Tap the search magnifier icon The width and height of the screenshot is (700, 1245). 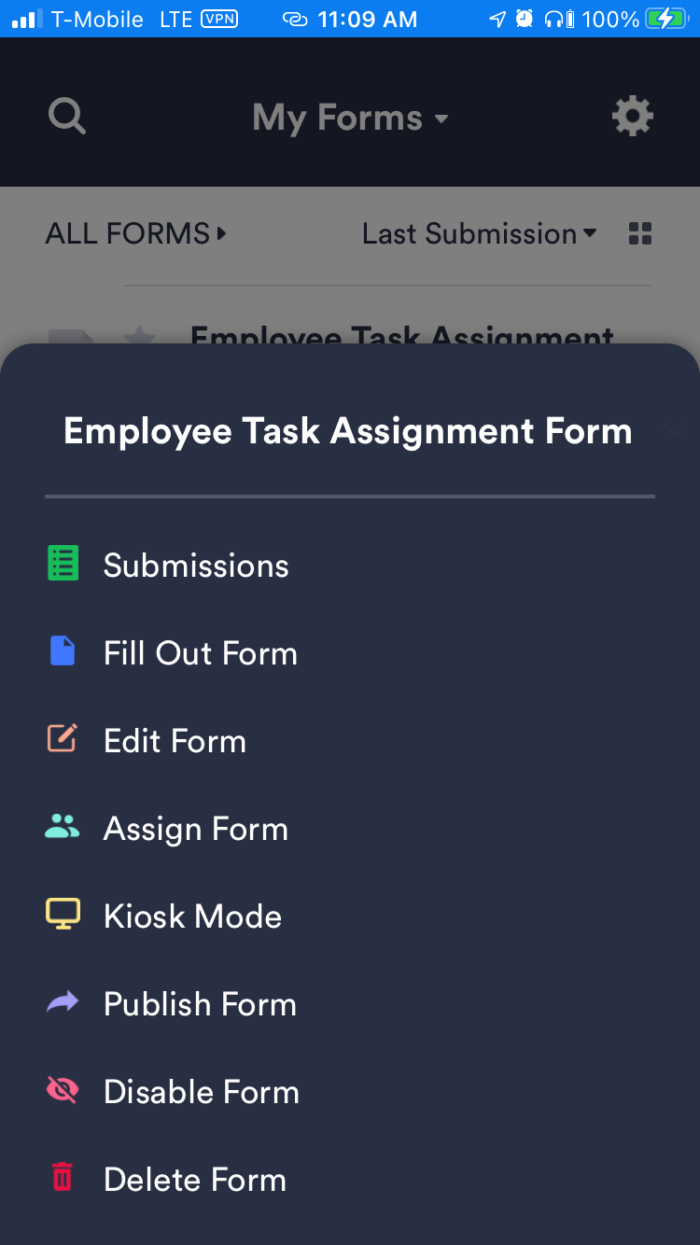[x=67, y=116]
